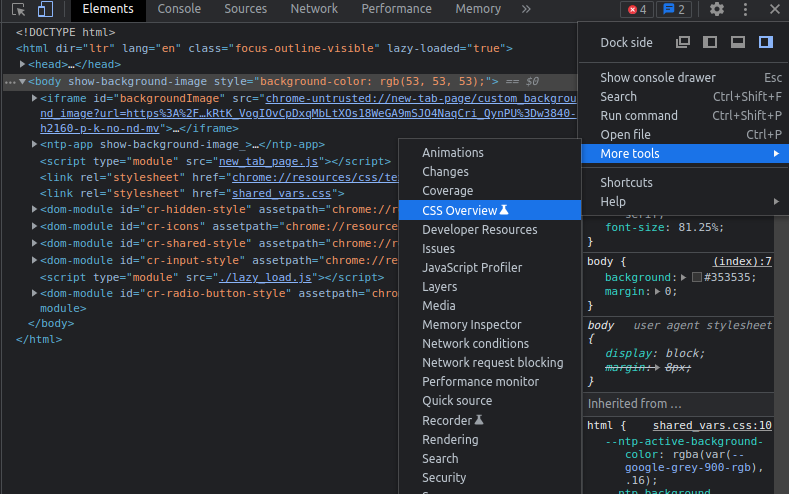This screenshot has height=494, width=789.
Task: Open Quick source tool
Action: (x=490, y=401)
